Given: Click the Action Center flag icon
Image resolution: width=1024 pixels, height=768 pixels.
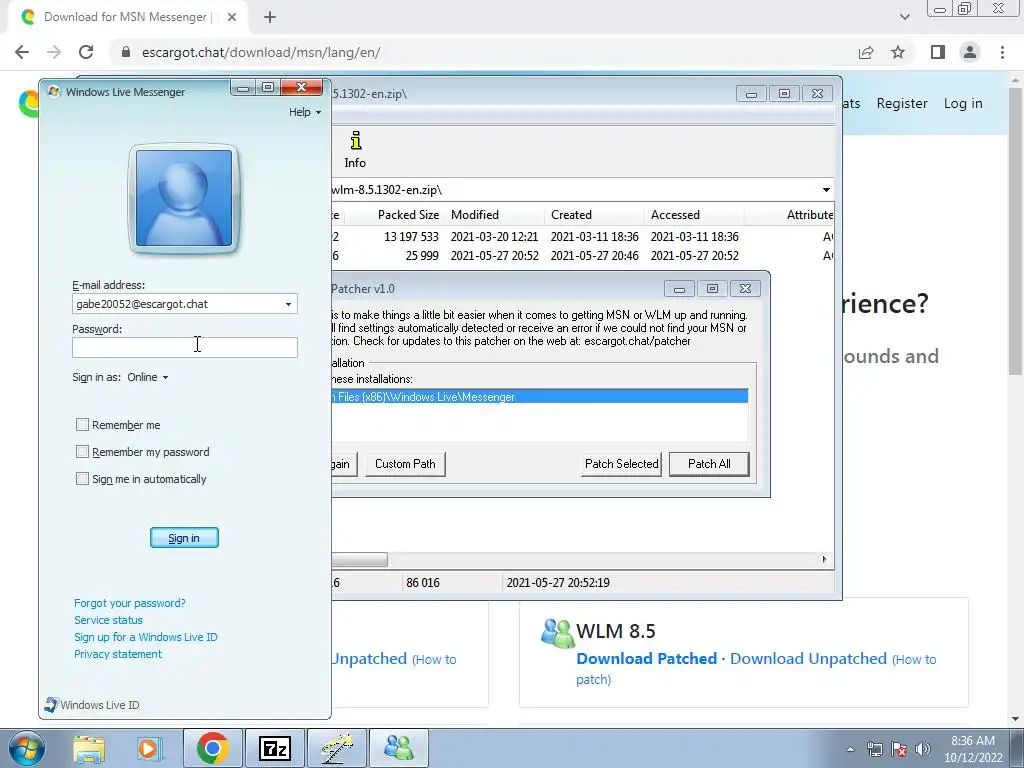Looking at the screenshot, I should click(x=899, y=749).
